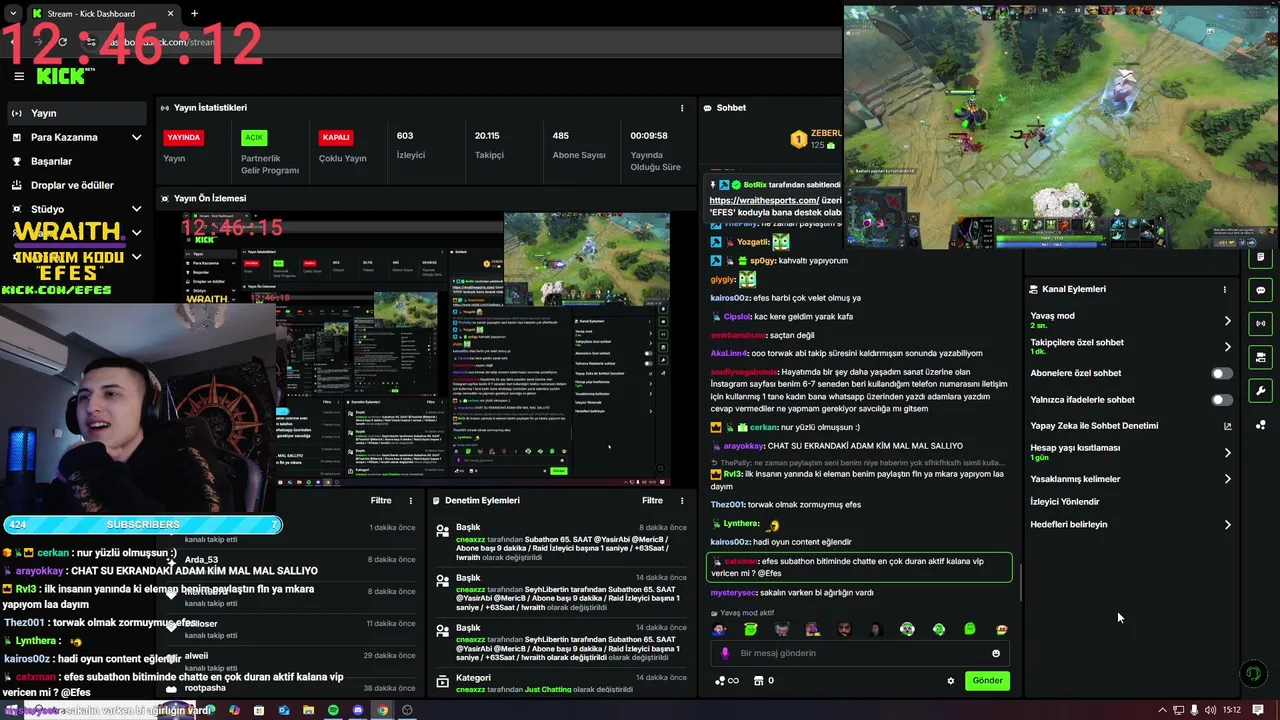The height and width of the screenshot is (720, 1280).
Task: Open the wraithesports.com link in pinned message
Action: pos(764,200)
